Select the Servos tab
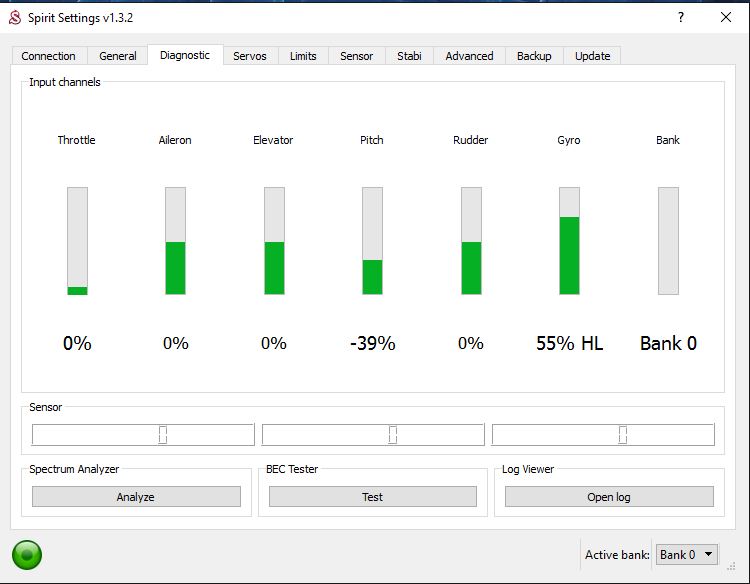Viewport: 750px width, 584px height. click(249, 56)
